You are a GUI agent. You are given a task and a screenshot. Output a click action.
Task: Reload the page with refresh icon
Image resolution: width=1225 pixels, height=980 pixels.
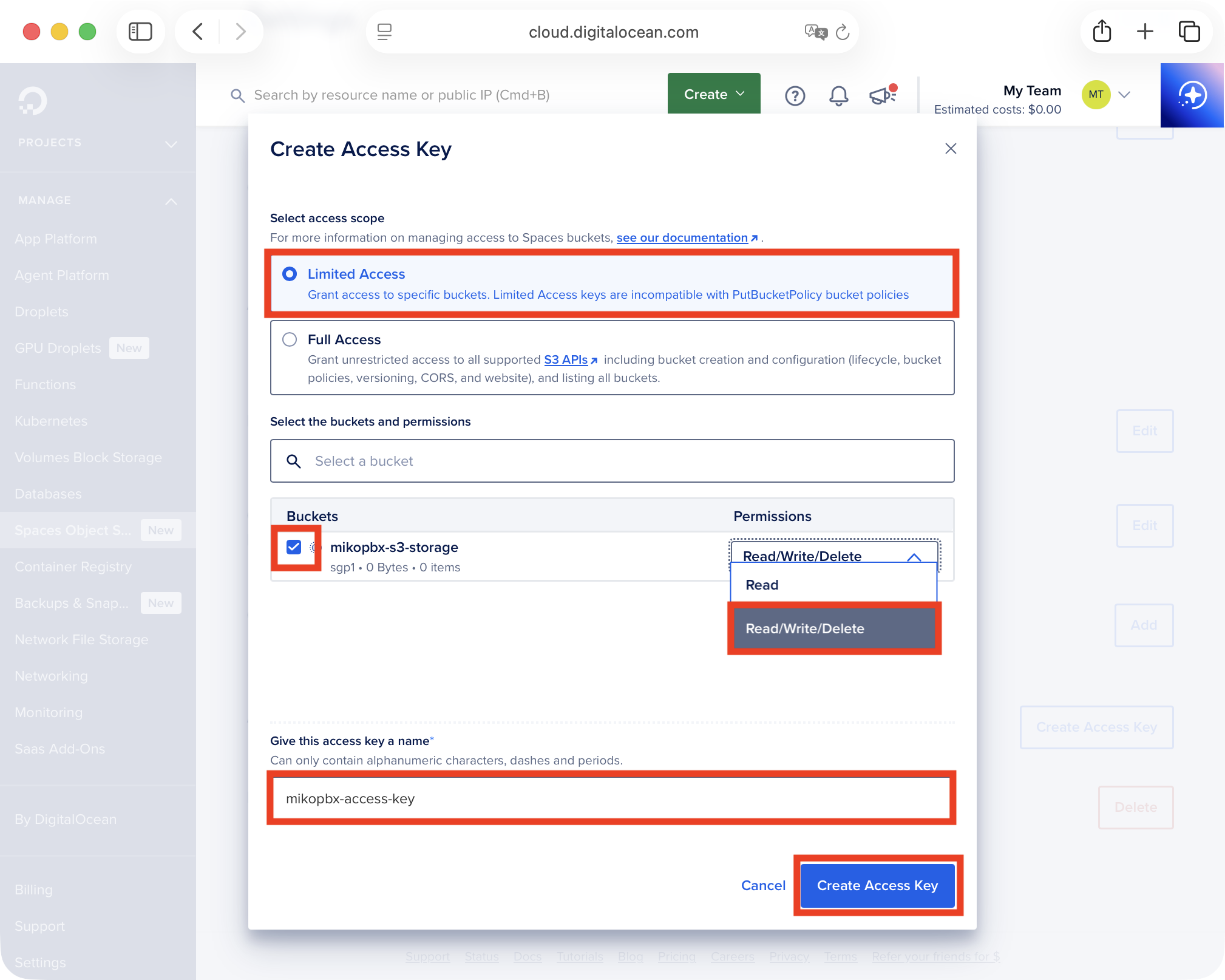[x=843, y=32]
